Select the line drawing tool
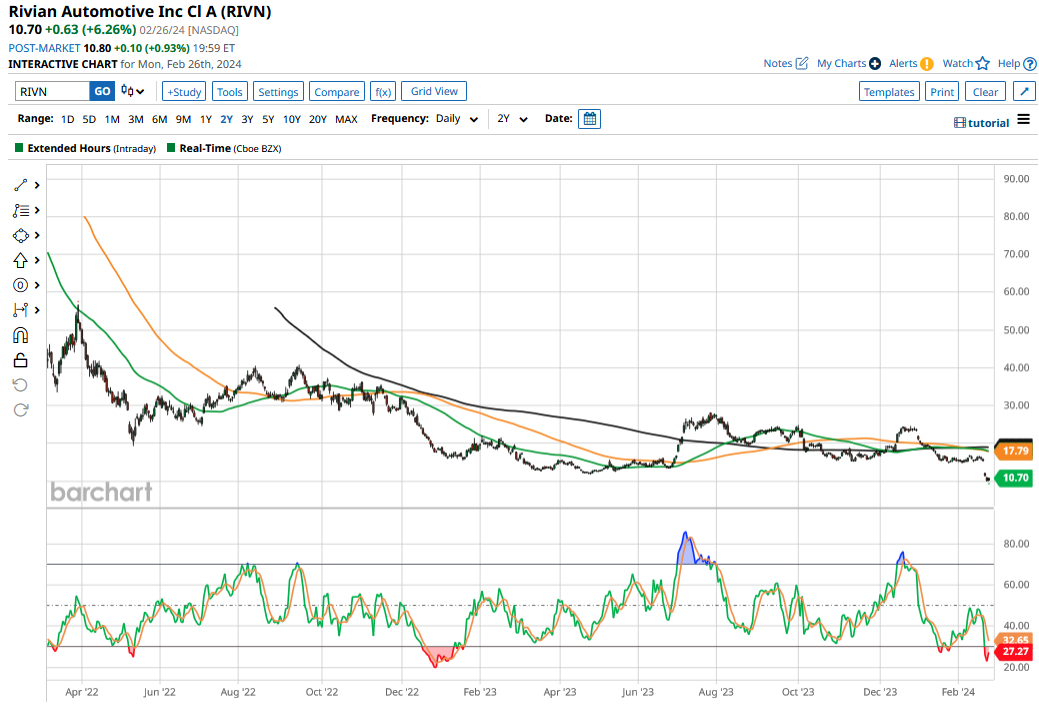 click(x=21, y=185)
